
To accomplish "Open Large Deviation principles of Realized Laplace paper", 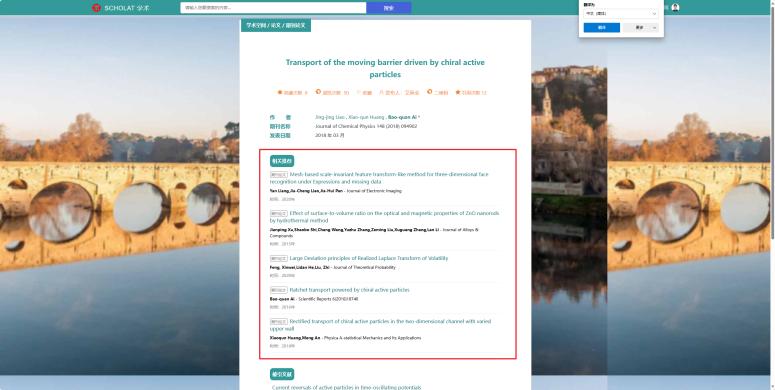I will click(x=369, y=258).
